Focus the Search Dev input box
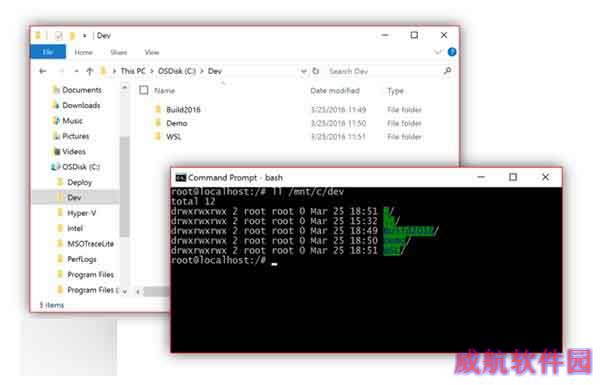 coord(384,71)
